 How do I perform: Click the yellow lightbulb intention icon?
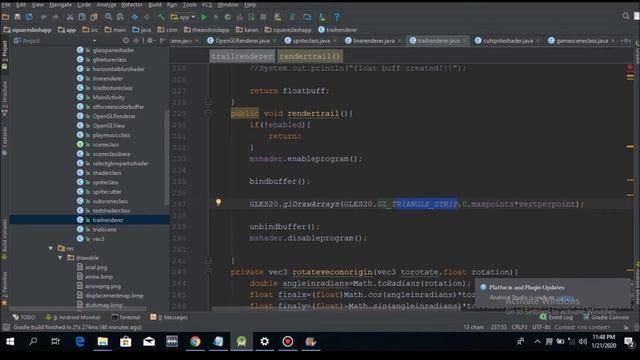pos(218,202)
